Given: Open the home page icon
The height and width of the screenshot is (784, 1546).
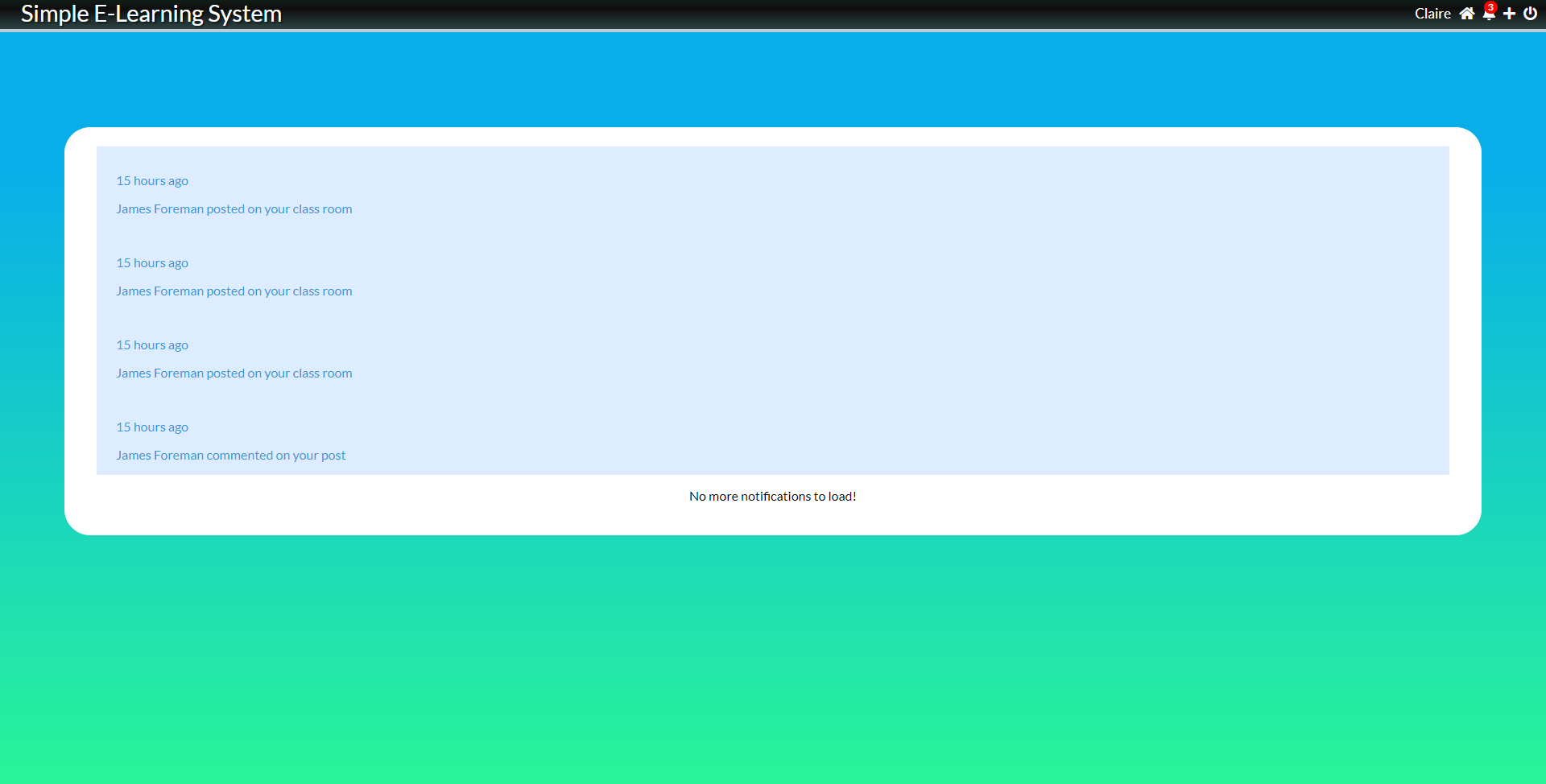Looking at the screenshot, I should pos(1467,14).
